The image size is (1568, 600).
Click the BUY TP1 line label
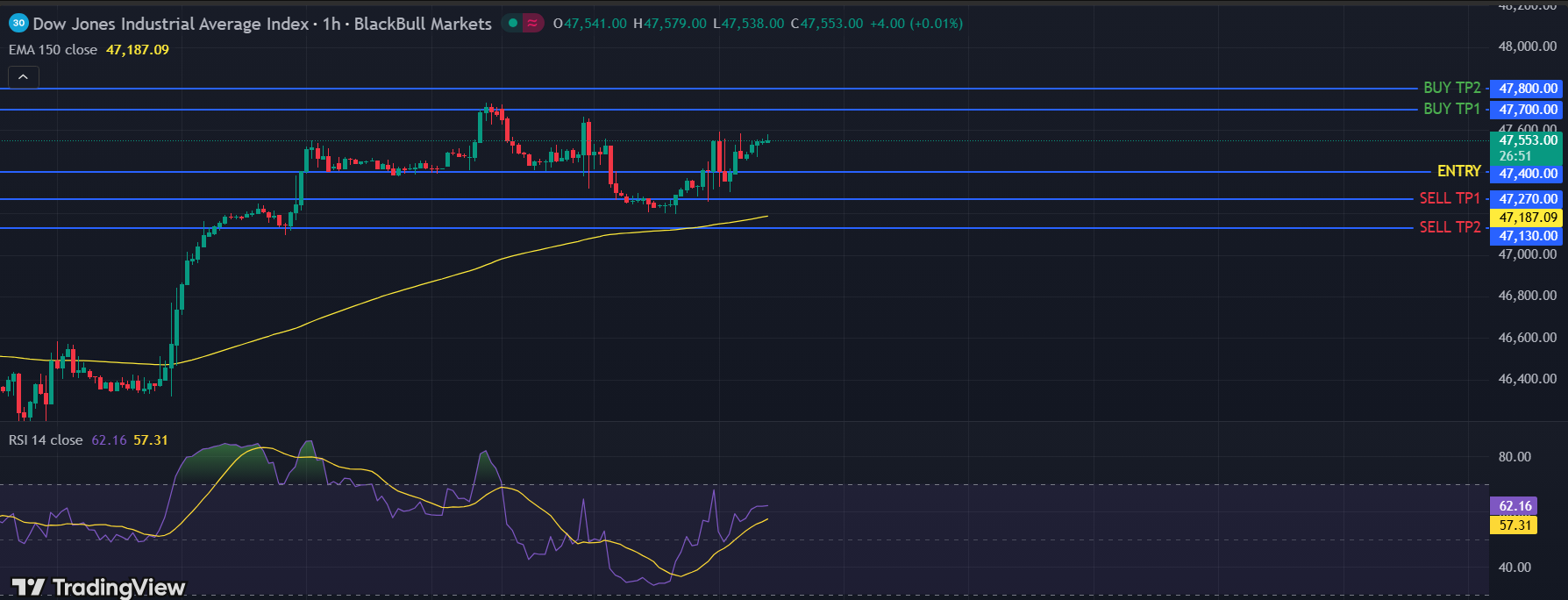(1451, 109)
